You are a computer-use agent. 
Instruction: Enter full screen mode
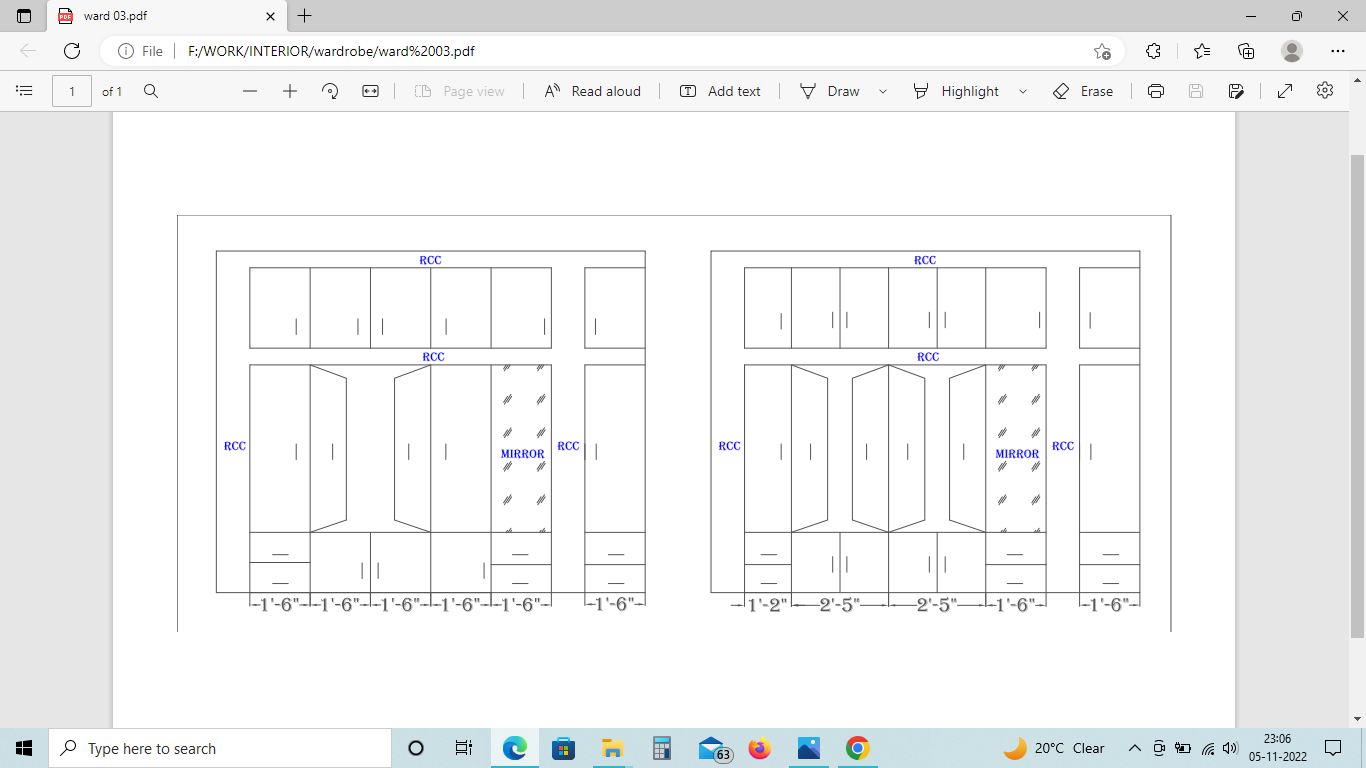(x=1285, y=91)
